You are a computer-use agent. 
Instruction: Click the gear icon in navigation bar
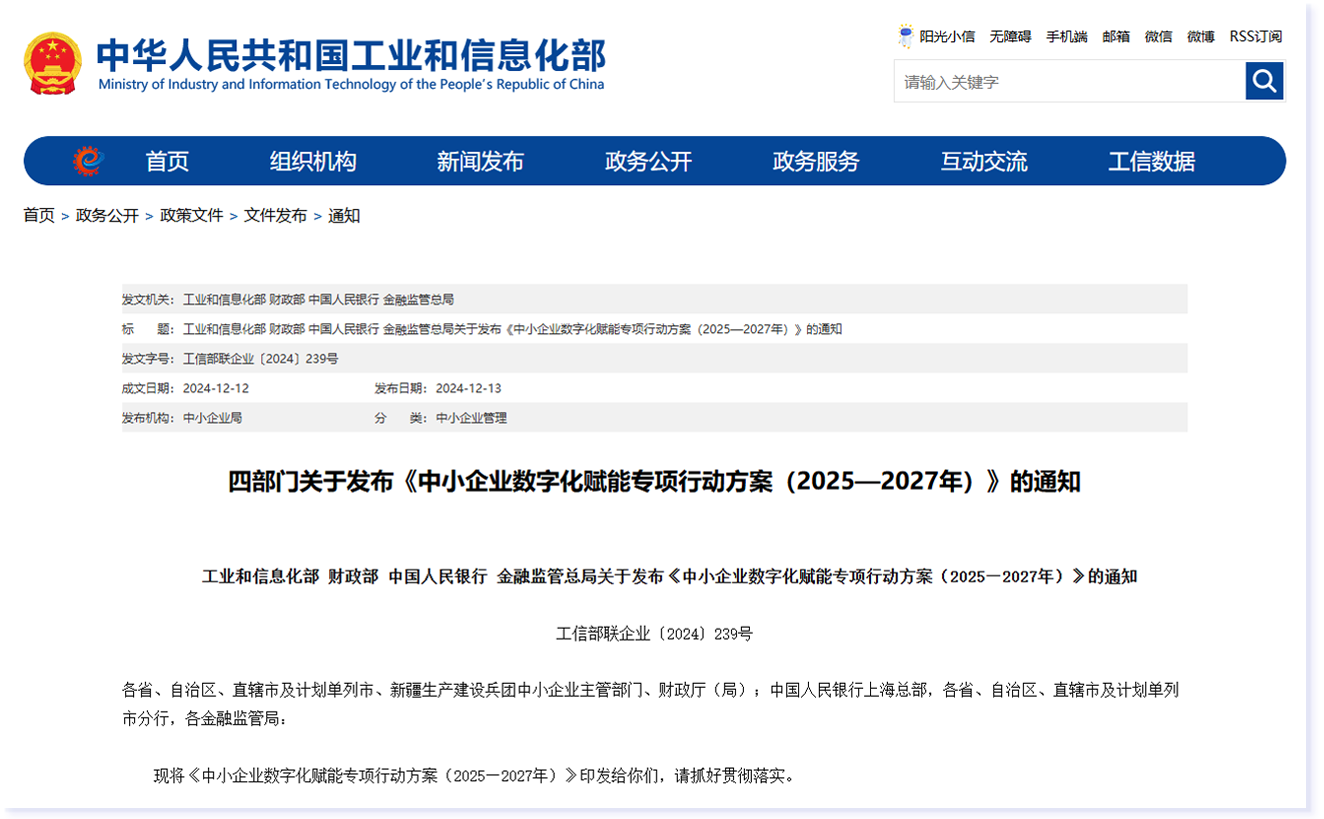click(x=88, y=161)
